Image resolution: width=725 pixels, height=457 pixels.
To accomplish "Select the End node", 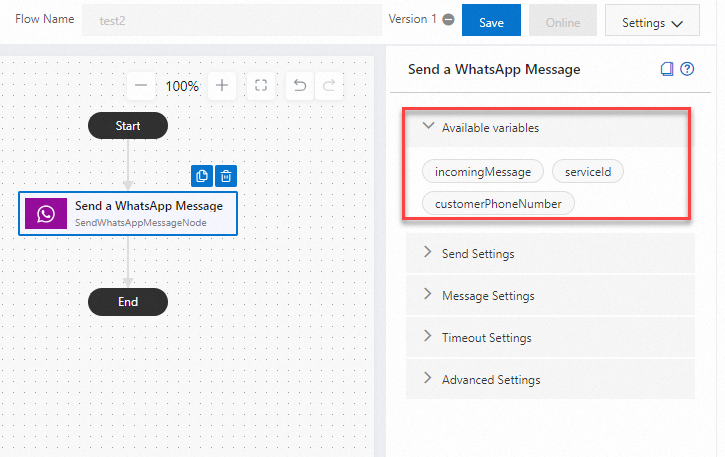I will click(x=128, y=302).
